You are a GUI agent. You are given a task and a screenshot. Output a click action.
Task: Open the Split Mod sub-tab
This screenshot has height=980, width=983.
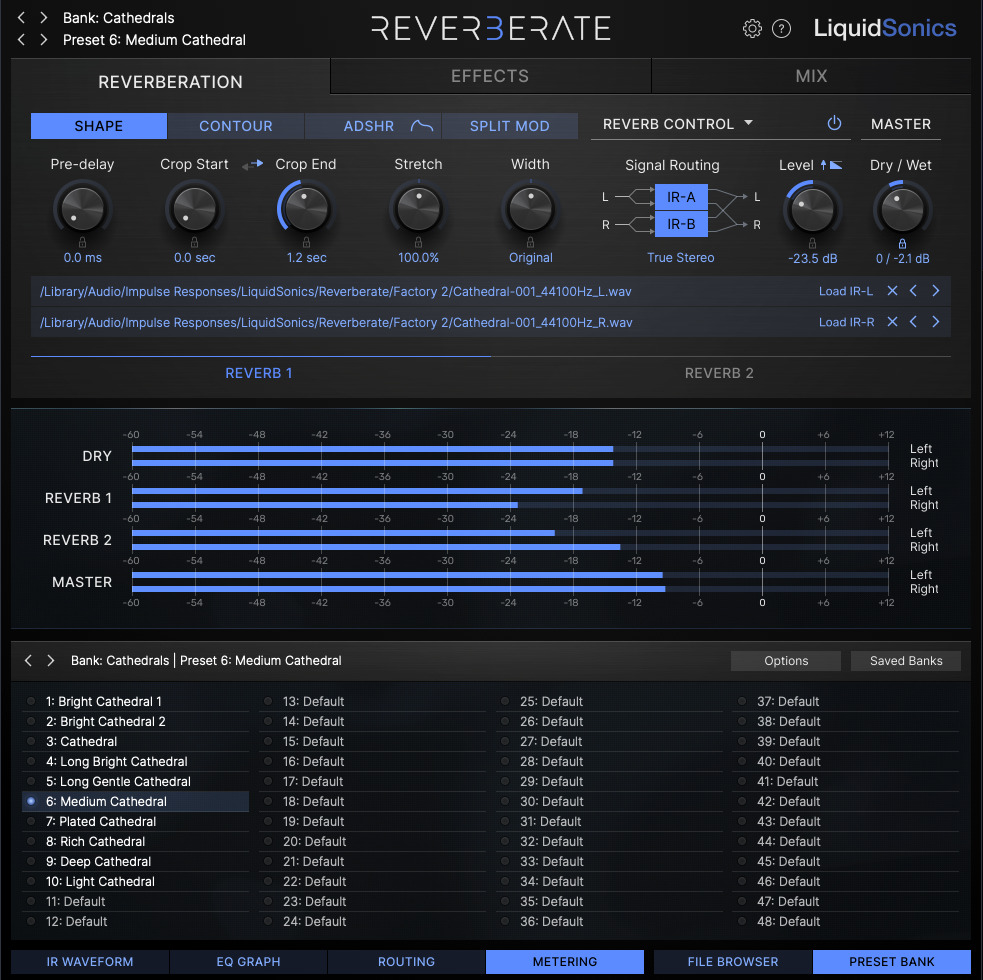[x=510, y=126]
